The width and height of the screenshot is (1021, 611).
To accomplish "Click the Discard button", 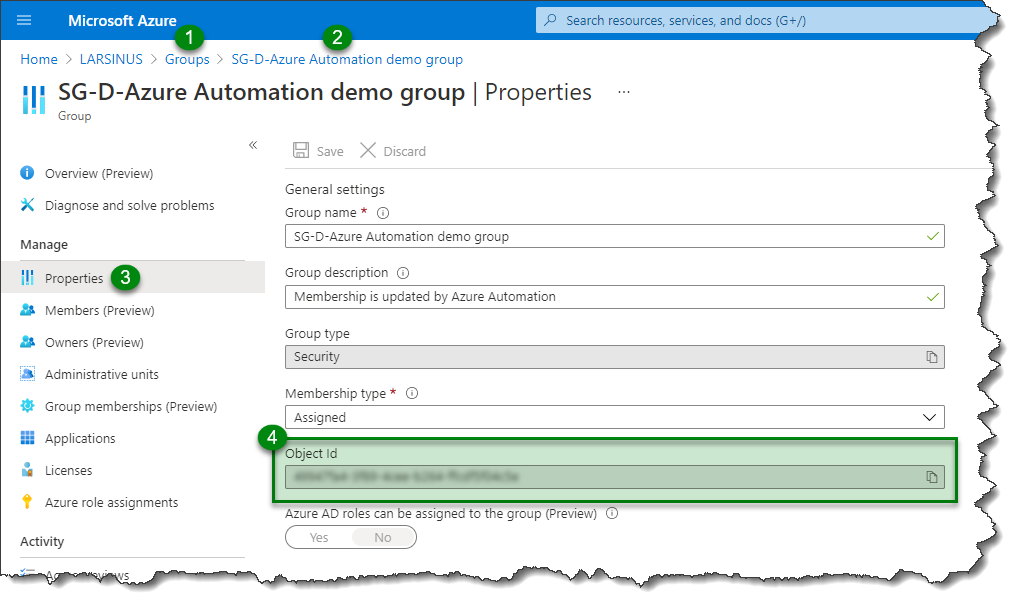I will 393,150.
